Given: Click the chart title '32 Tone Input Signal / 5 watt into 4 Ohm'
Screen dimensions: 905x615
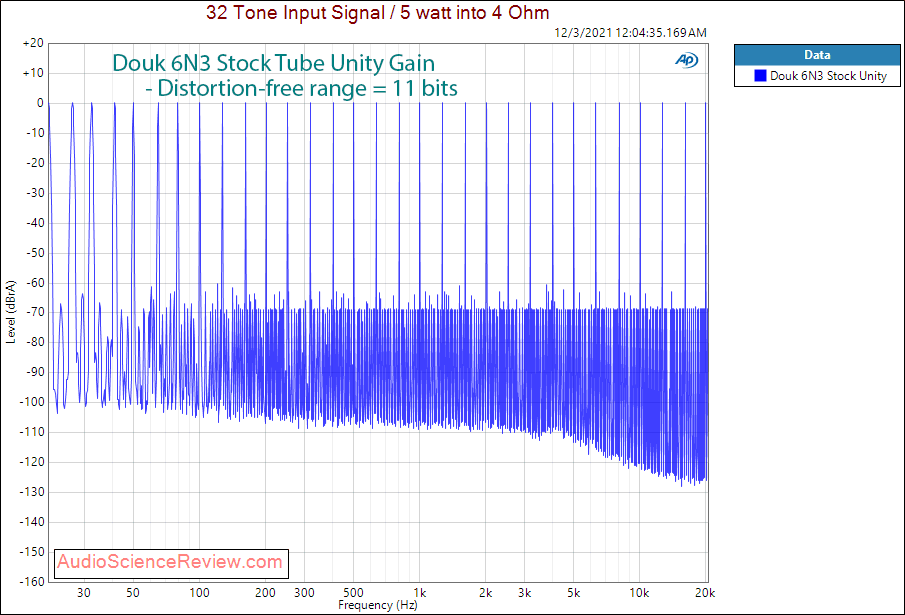Looking at the screenshot, I should tap(377, 12).
